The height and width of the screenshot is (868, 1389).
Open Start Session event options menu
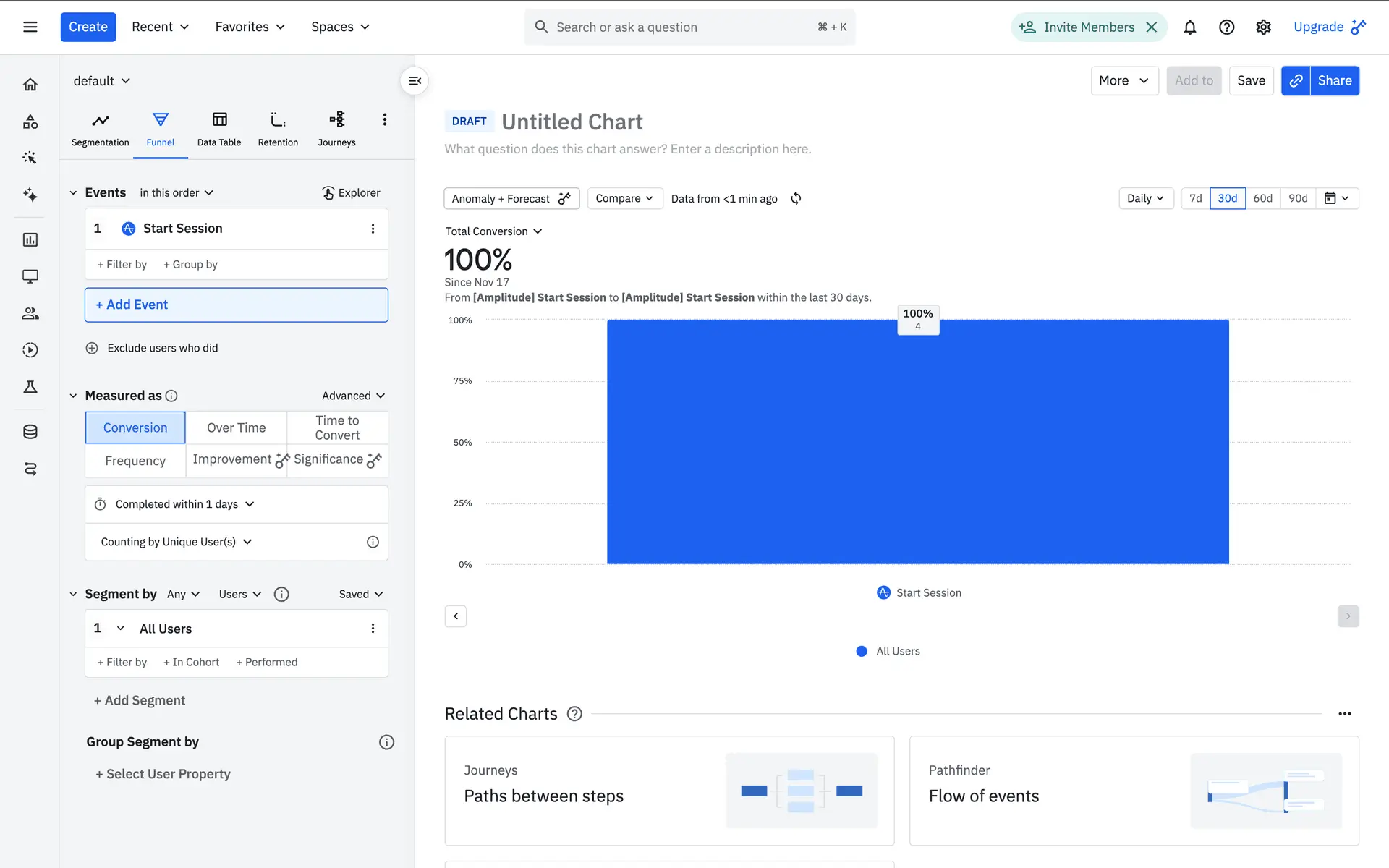[373, 229]
